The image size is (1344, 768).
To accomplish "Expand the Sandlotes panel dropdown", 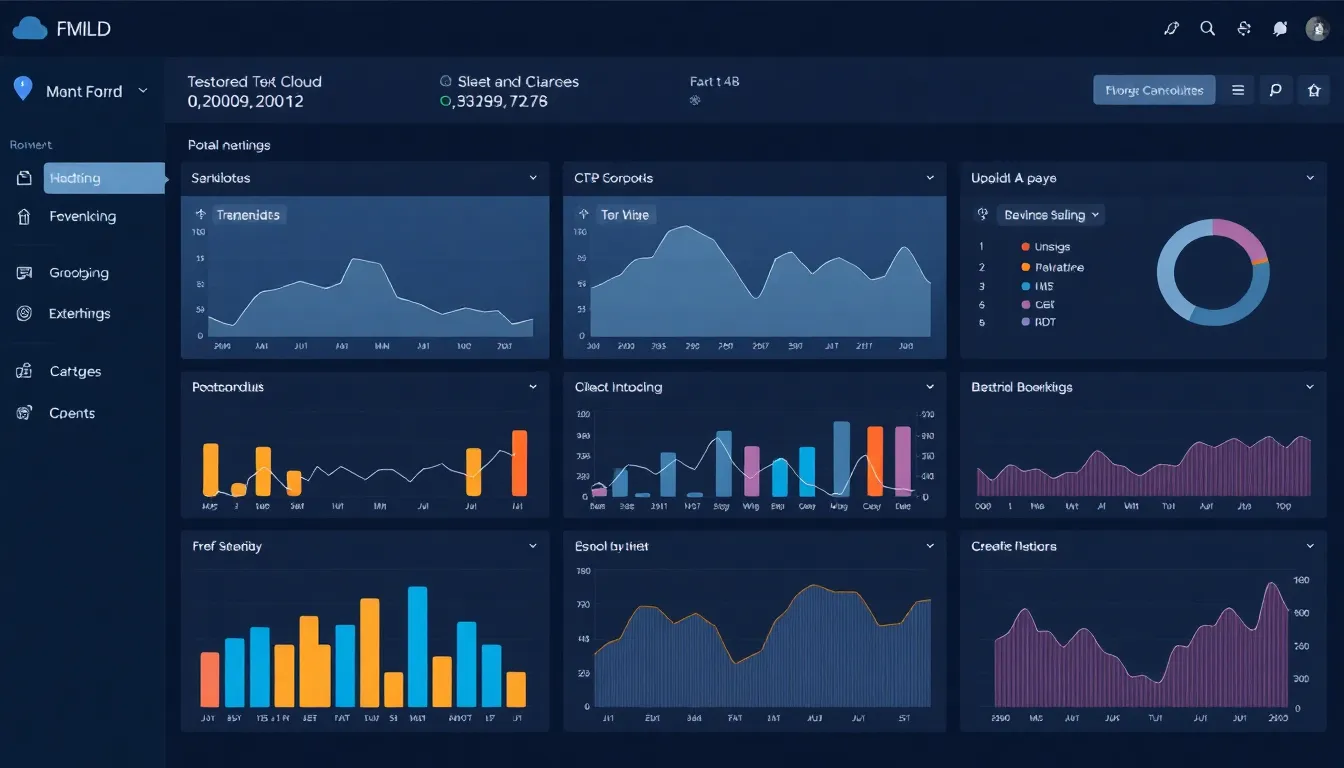I will [x=533, y=177].
